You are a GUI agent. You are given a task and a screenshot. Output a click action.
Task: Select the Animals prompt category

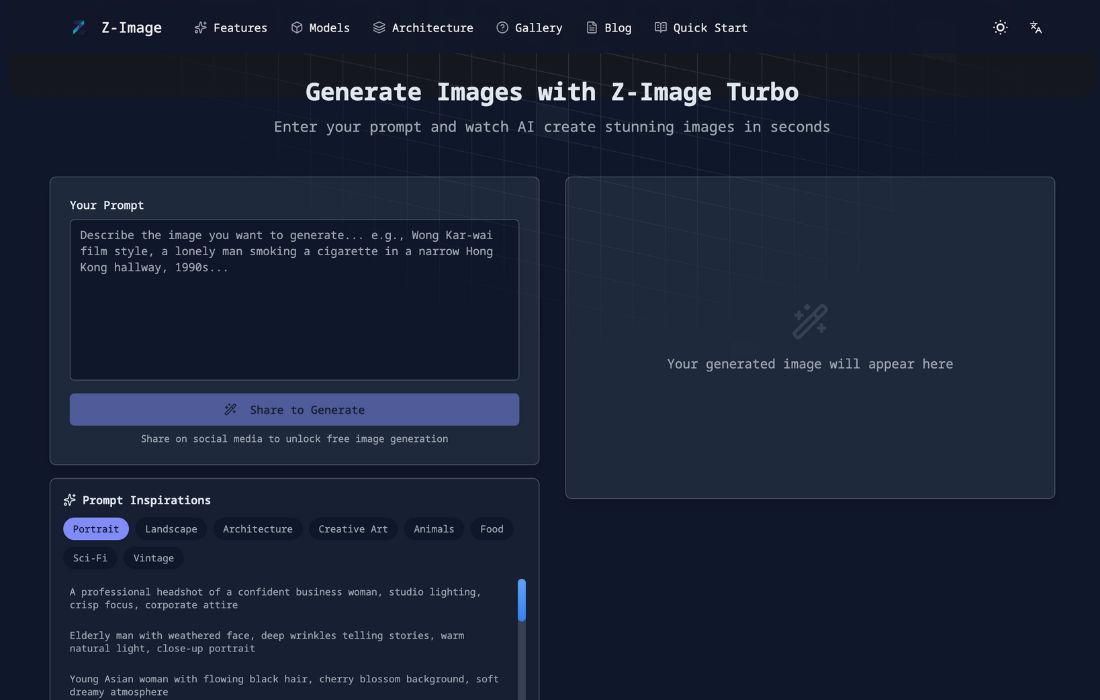tap(434, 529)
